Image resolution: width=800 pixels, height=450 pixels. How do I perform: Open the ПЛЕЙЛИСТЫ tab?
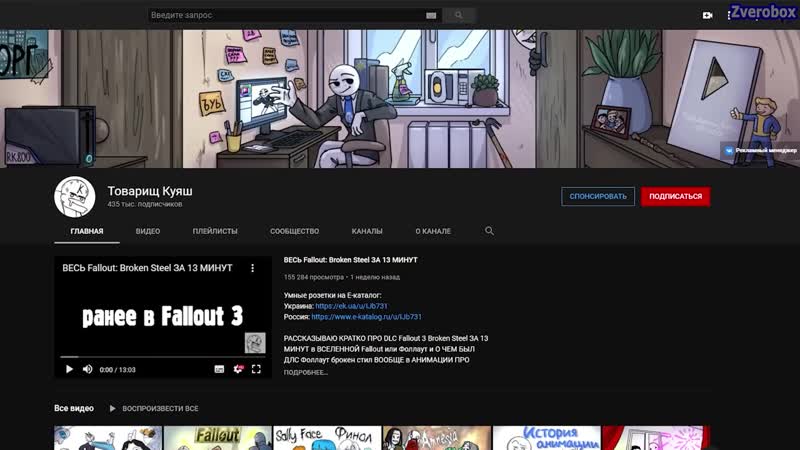(215, 231)
